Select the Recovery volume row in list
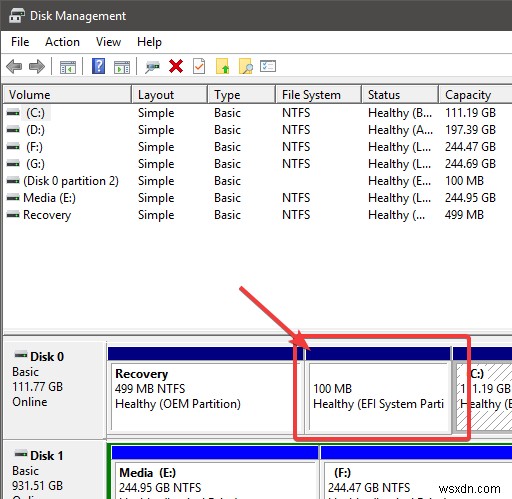Screen dimensions: 512x499 [257, 215]
